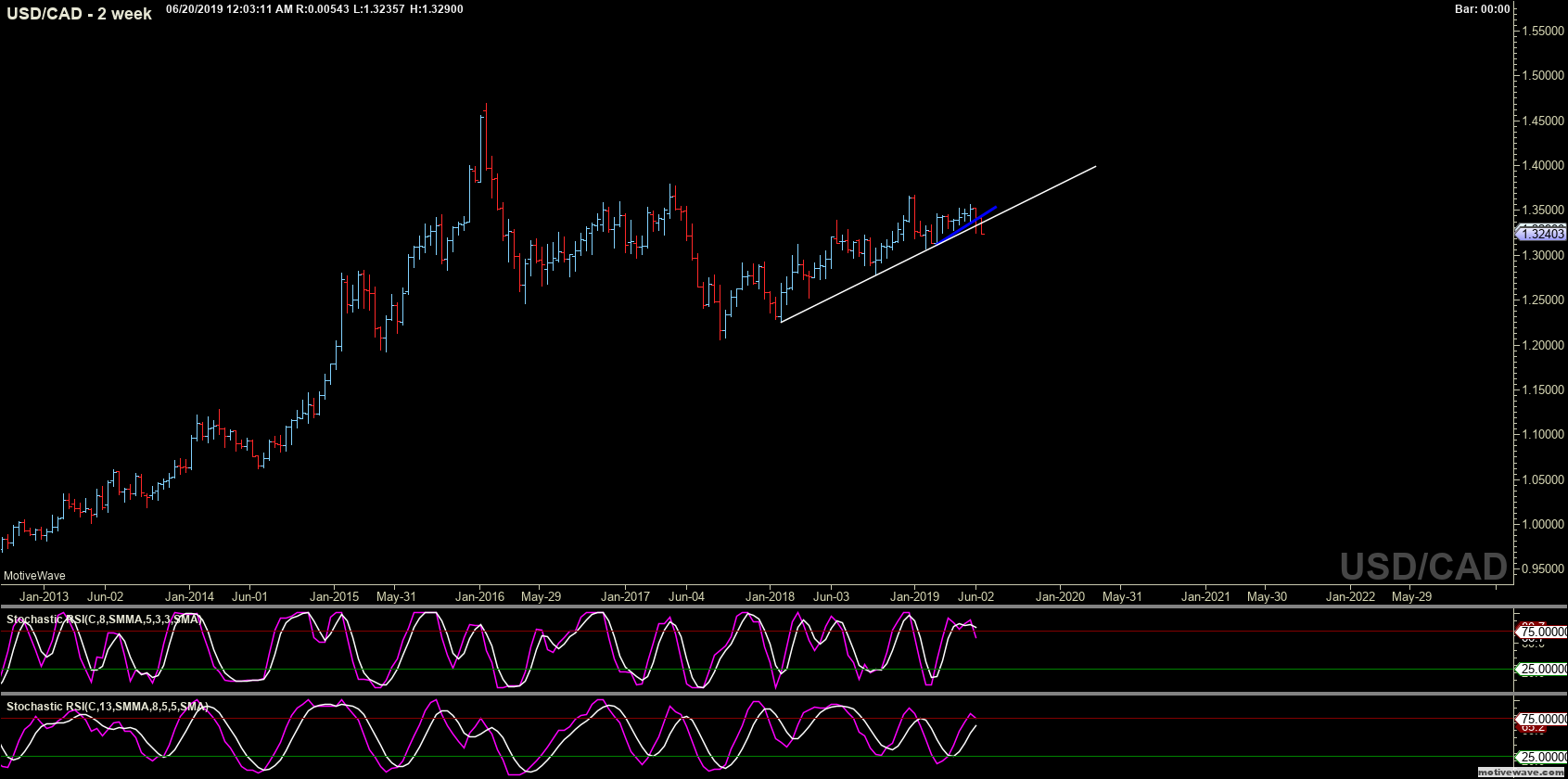Click the Jan-2013 date axis label
The image size is (1568, 779).
[44, 596]
